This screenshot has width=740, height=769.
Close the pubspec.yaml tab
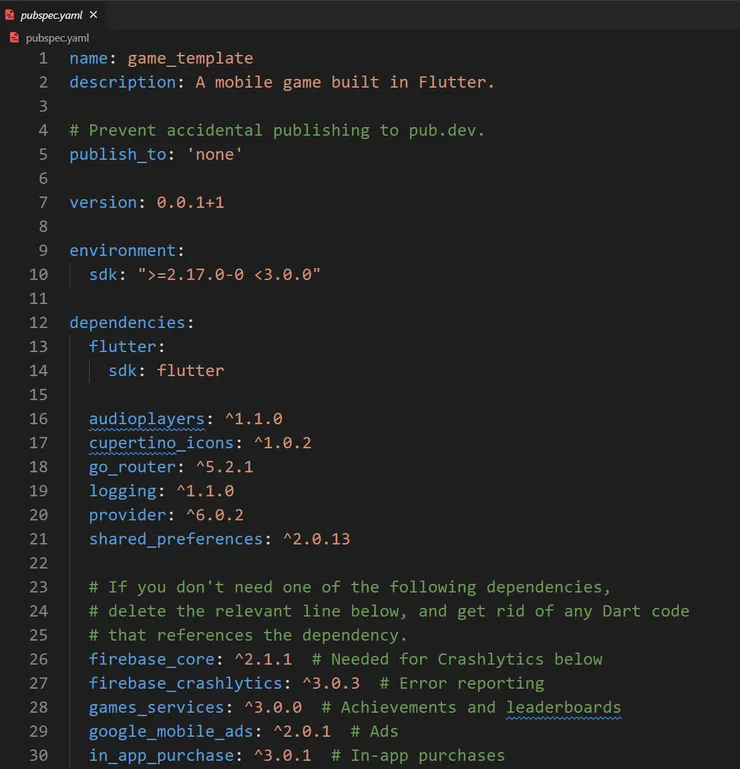tap(93, 15)
